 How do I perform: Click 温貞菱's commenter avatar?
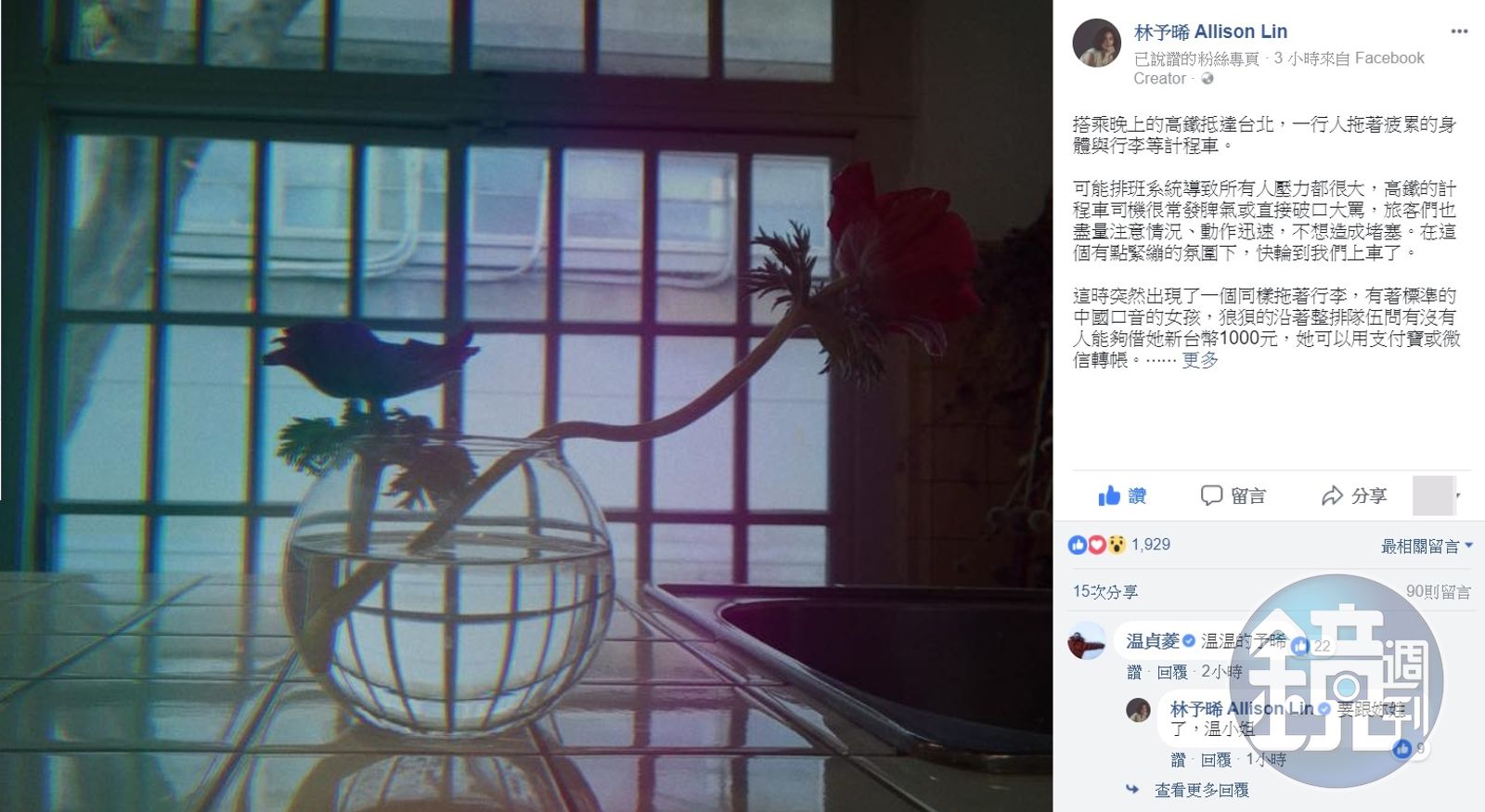[1086, 641]
